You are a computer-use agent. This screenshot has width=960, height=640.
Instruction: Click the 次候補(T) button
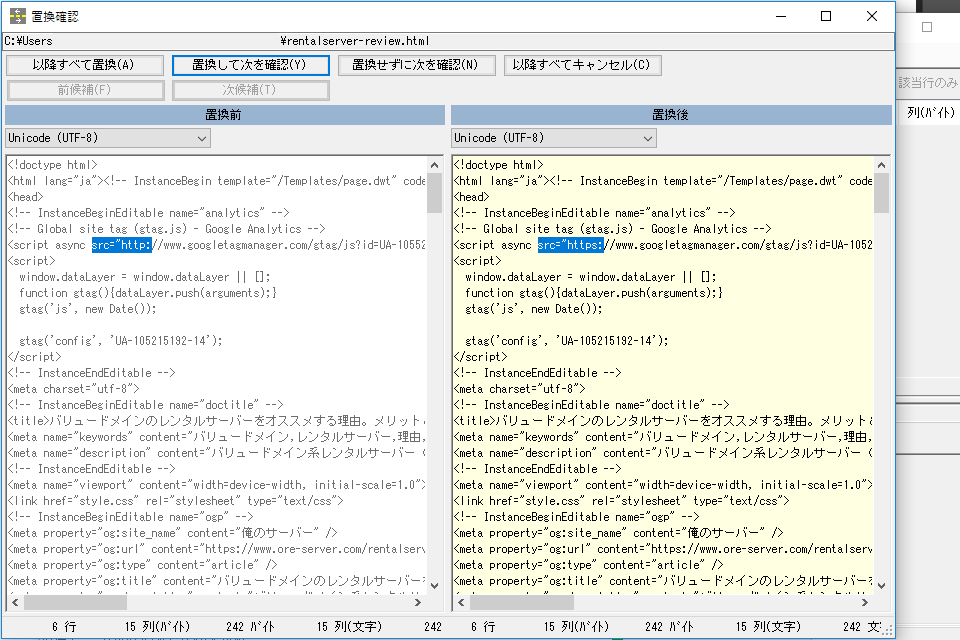(x=250, y=90)
